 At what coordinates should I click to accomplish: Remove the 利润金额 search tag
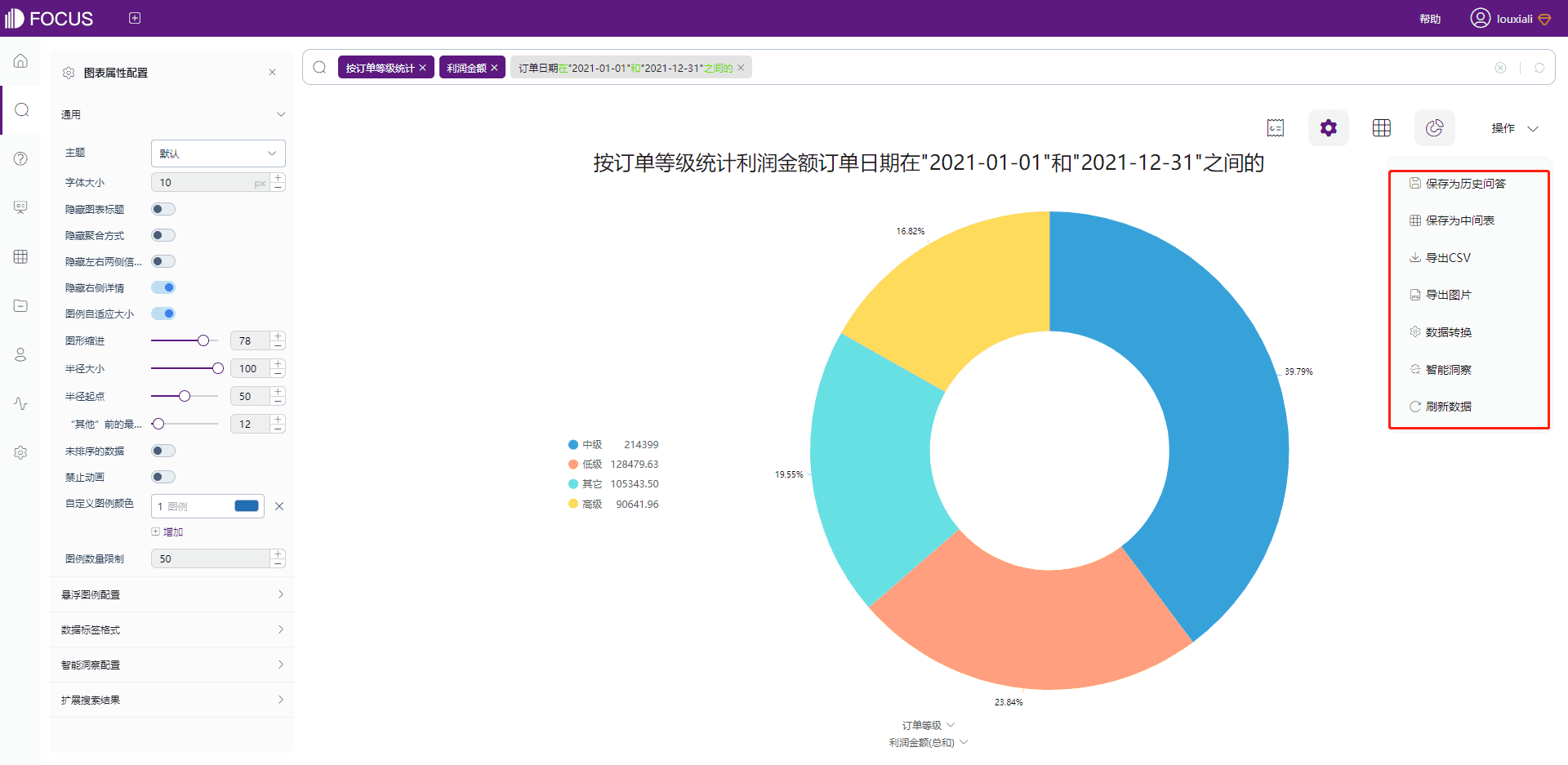tap(494, 68)
